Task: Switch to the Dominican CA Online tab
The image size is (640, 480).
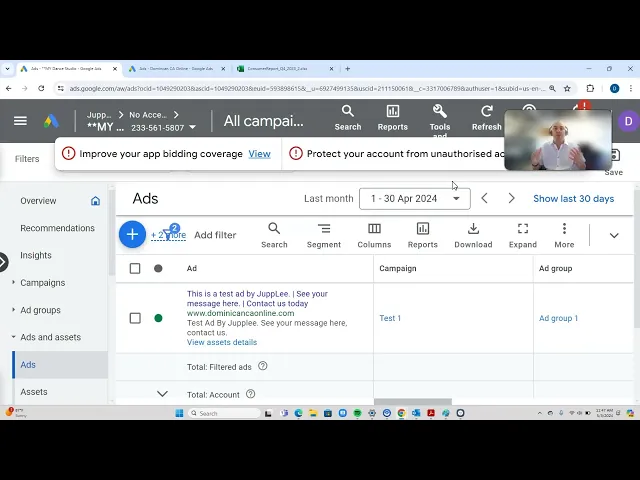Action: tap(176, 69)
